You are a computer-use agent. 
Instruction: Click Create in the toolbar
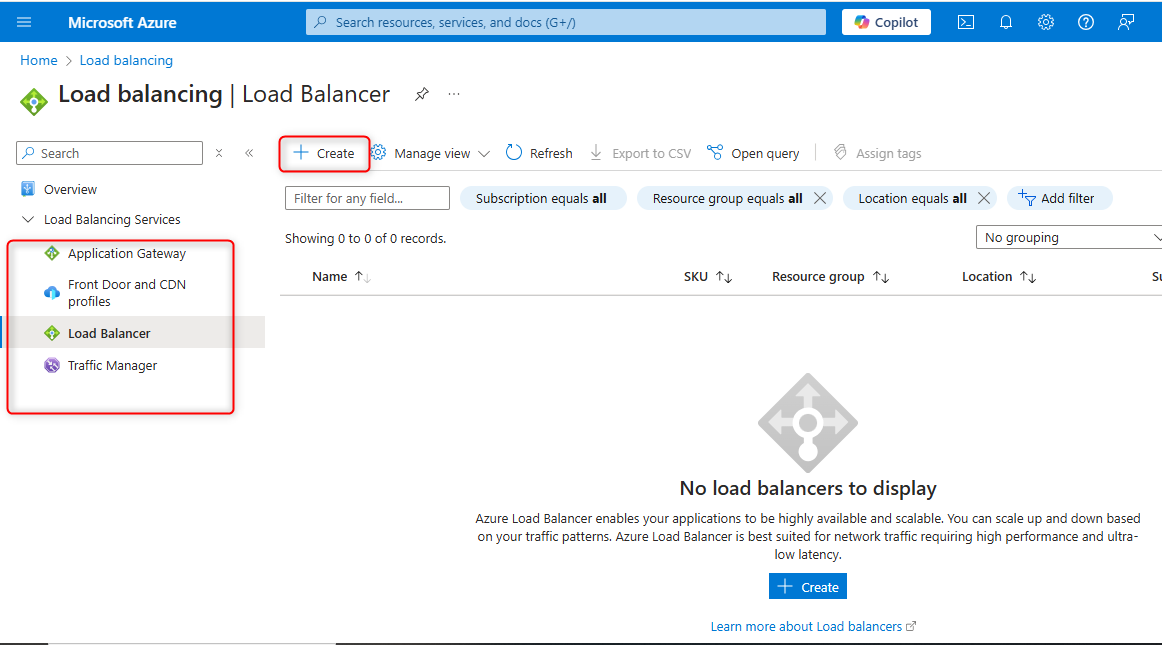[324, 153]
